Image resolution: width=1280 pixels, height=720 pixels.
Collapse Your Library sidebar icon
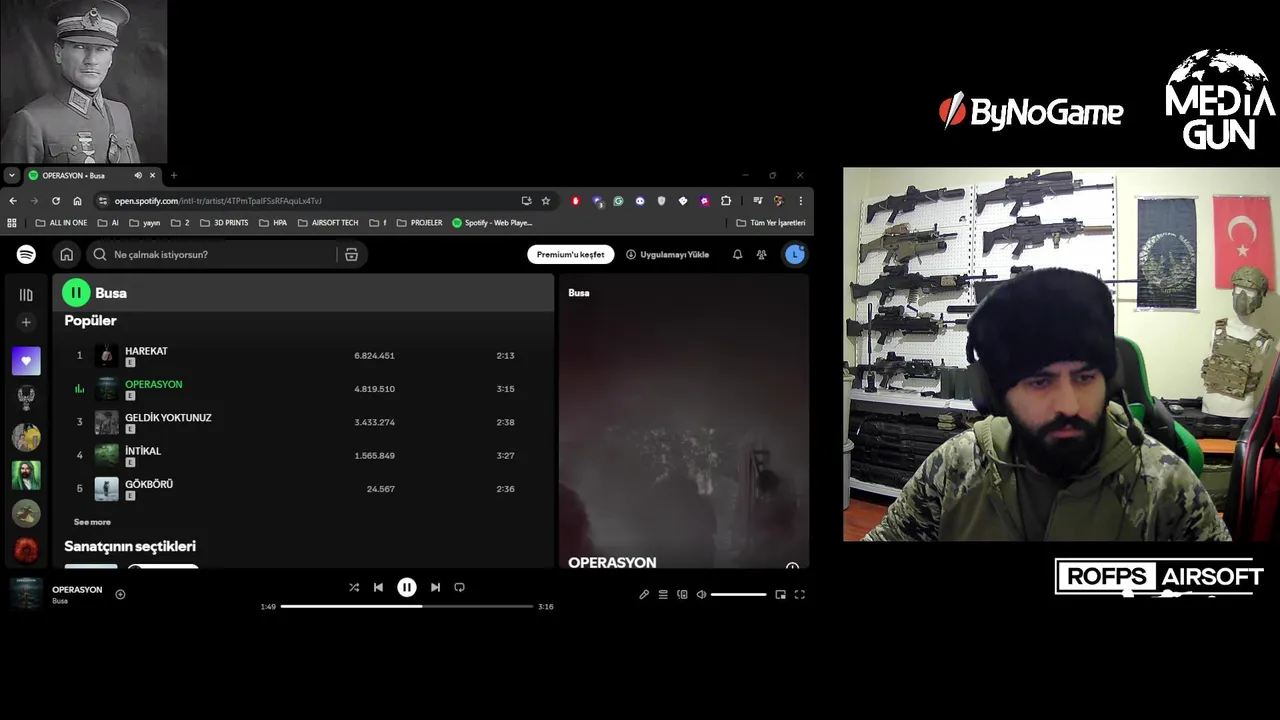(x=26, y=295)
